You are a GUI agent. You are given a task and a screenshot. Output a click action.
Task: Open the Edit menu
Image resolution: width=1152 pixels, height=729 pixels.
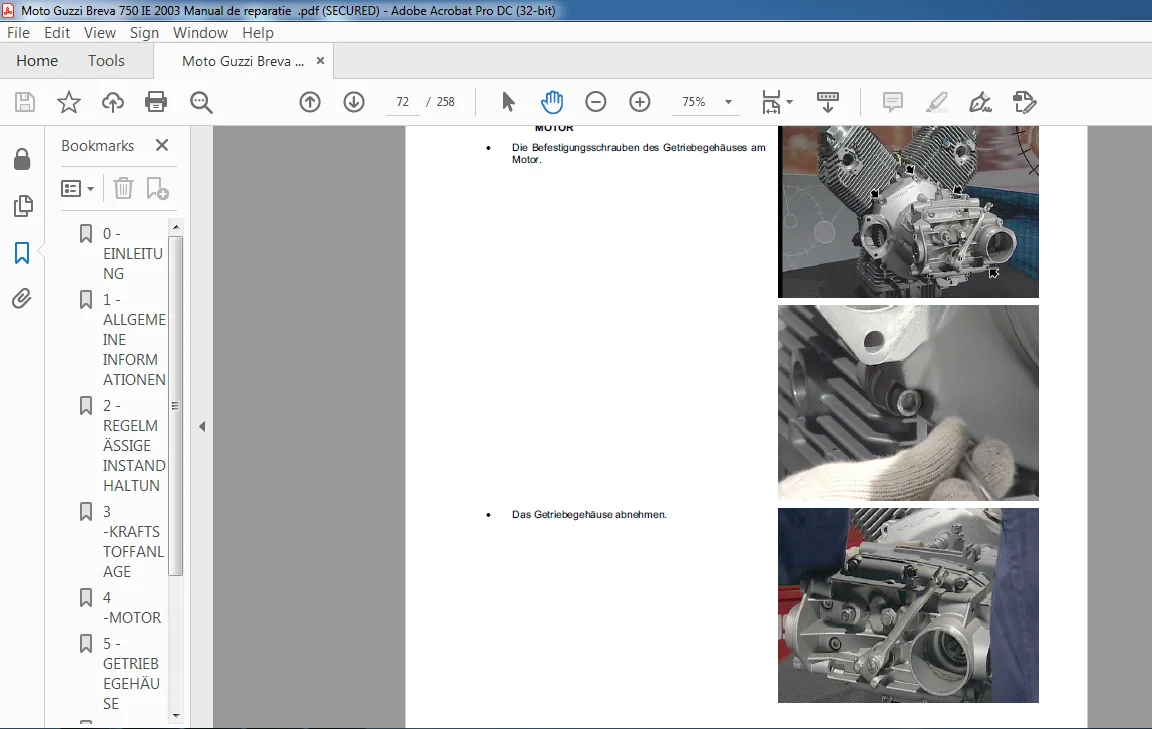57,33
